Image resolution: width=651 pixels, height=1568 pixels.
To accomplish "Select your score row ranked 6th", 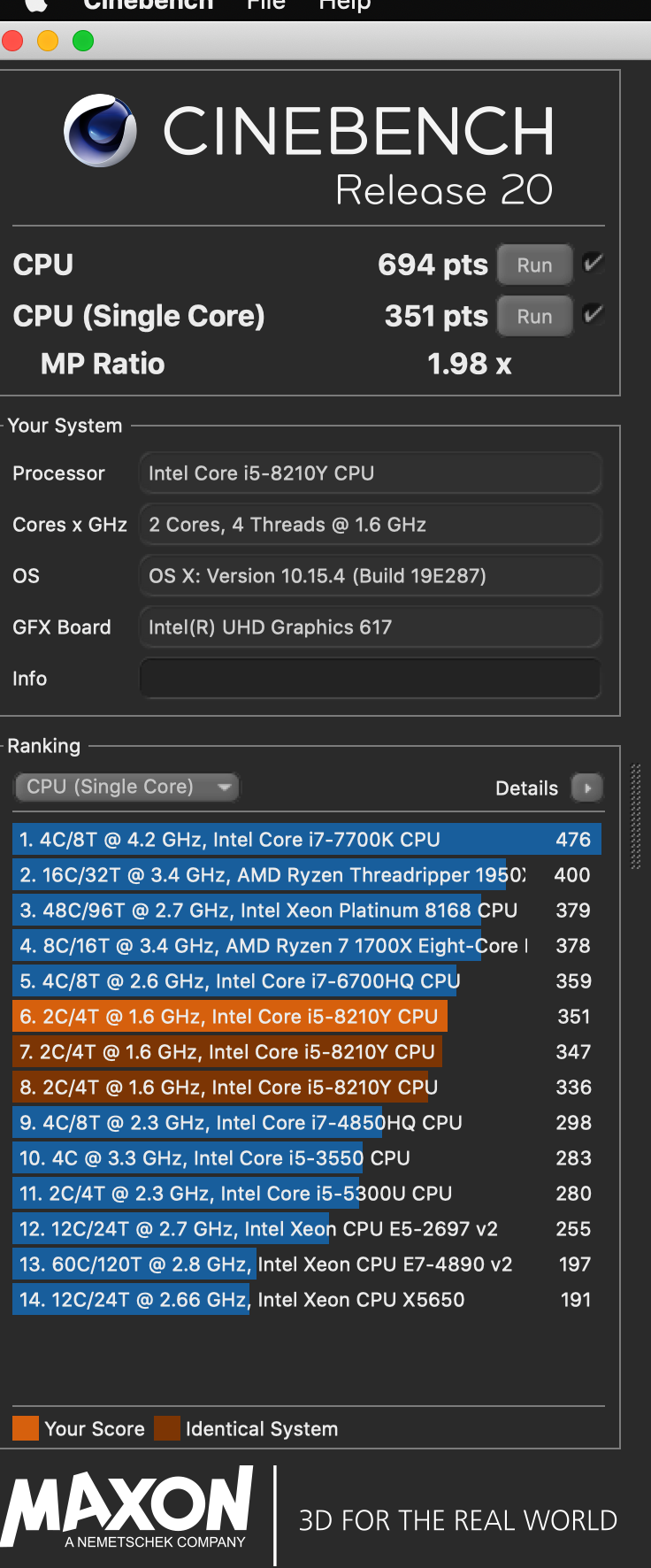I will tap(306, 1017).
